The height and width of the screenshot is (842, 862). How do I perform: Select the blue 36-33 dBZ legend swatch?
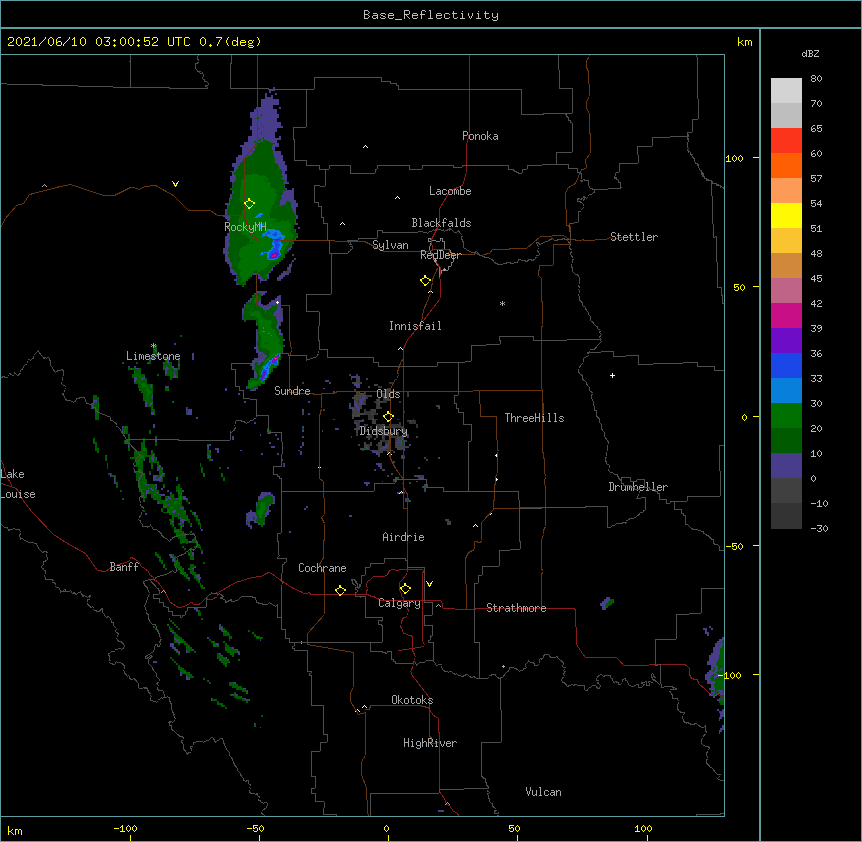(x=786, y=365)
